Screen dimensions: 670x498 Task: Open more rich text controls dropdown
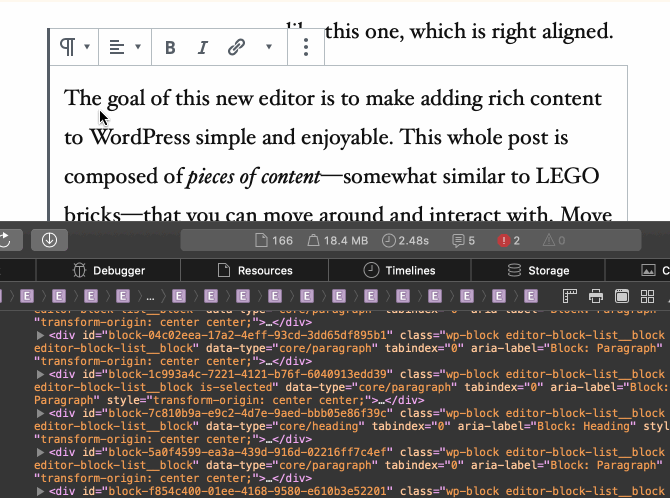tap(269, 47)
